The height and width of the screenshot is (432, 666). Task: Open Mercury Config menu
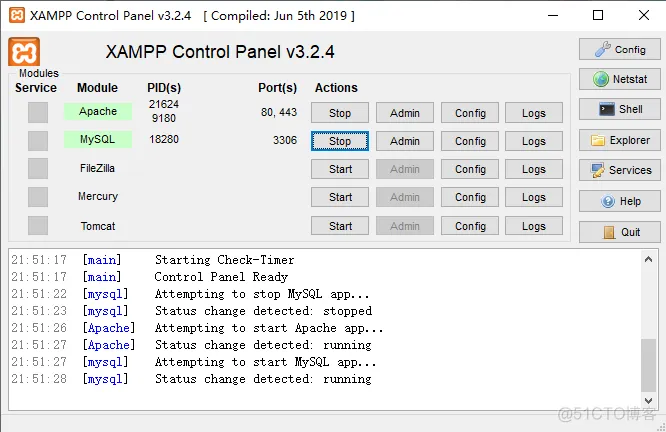tap(470, 197)
